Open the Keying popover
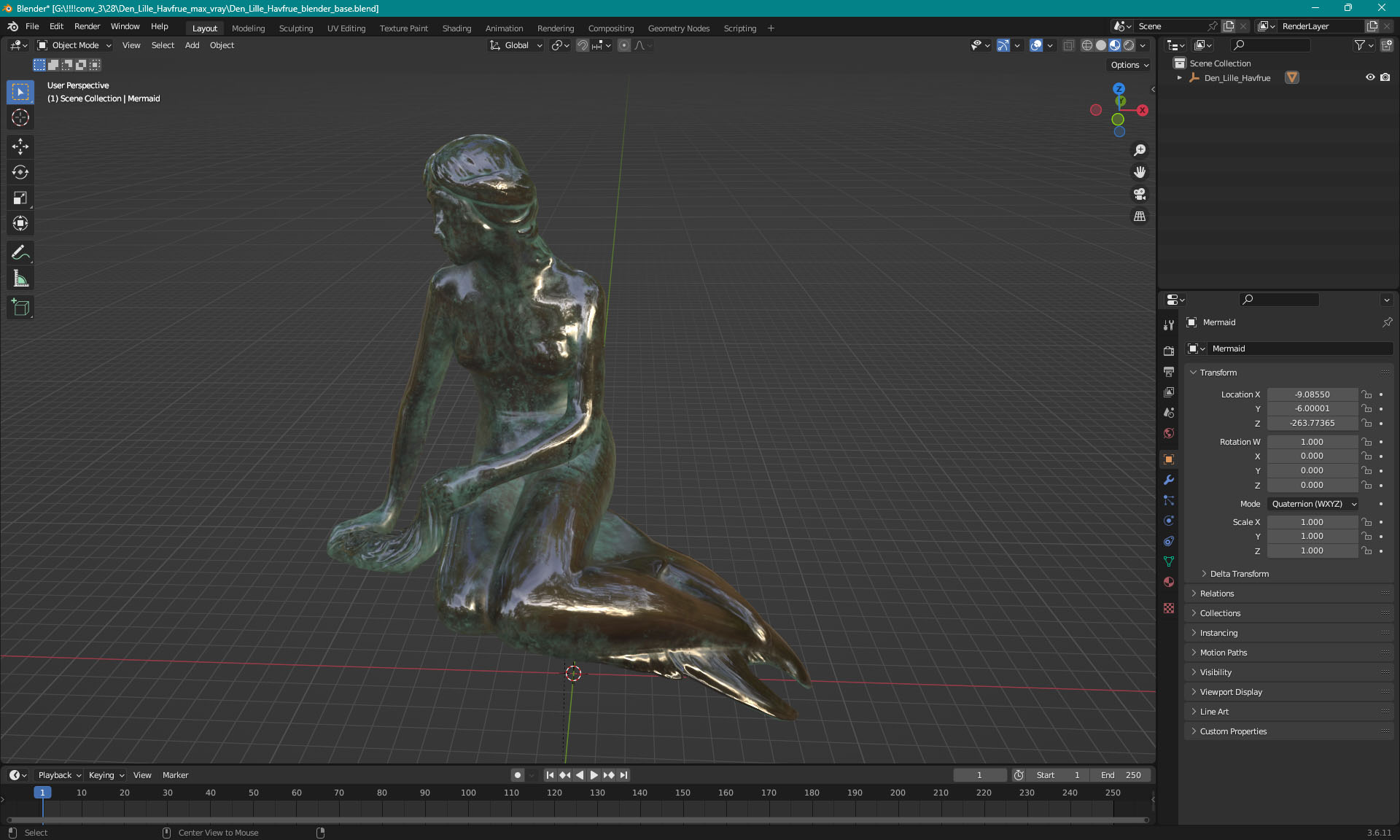 tap(106, 775)
